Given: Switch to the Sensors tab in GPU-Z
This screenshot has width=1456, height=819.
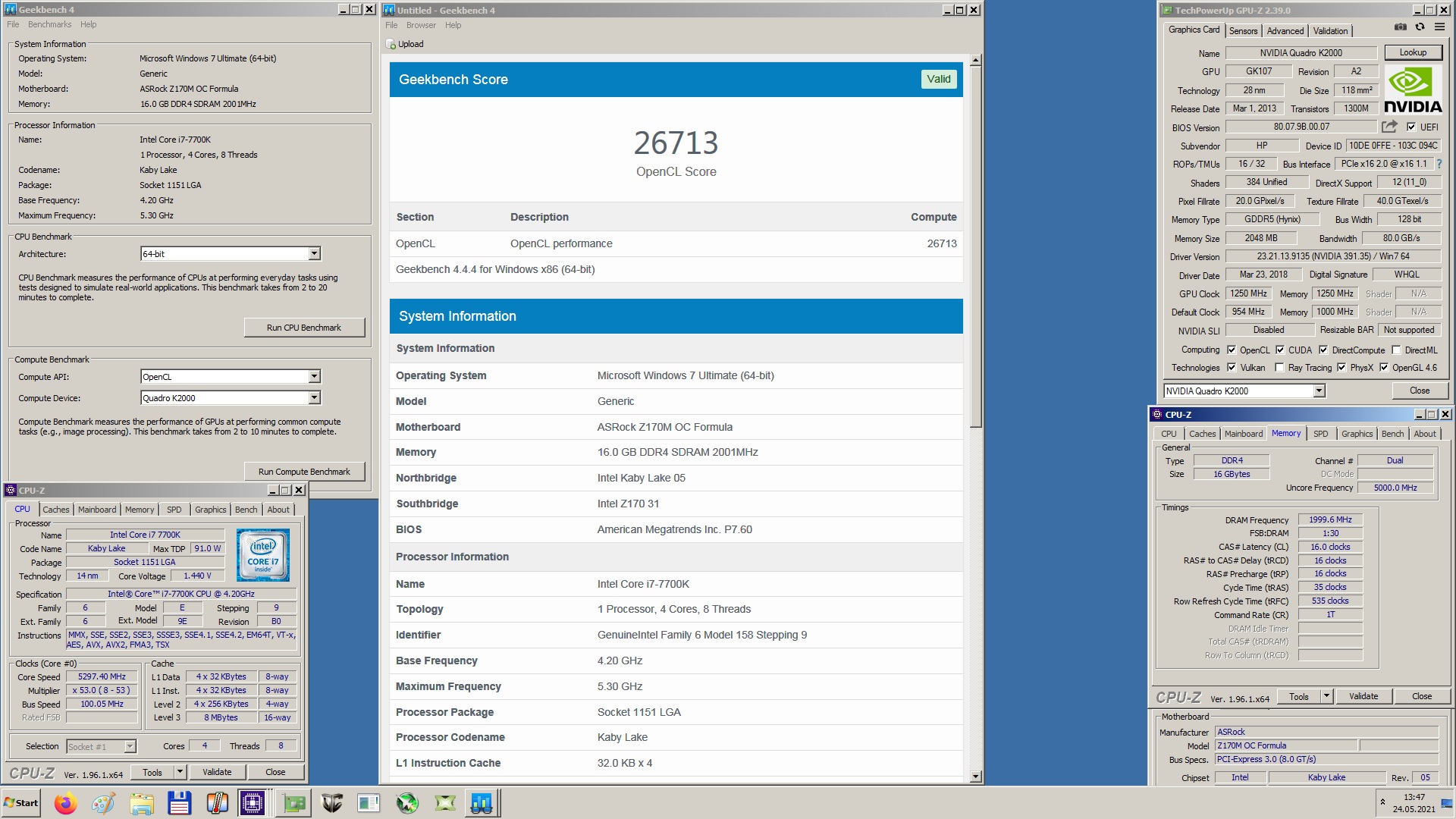Looking at the screenshot, I should pyautogui.click(x=1243, y=30).
